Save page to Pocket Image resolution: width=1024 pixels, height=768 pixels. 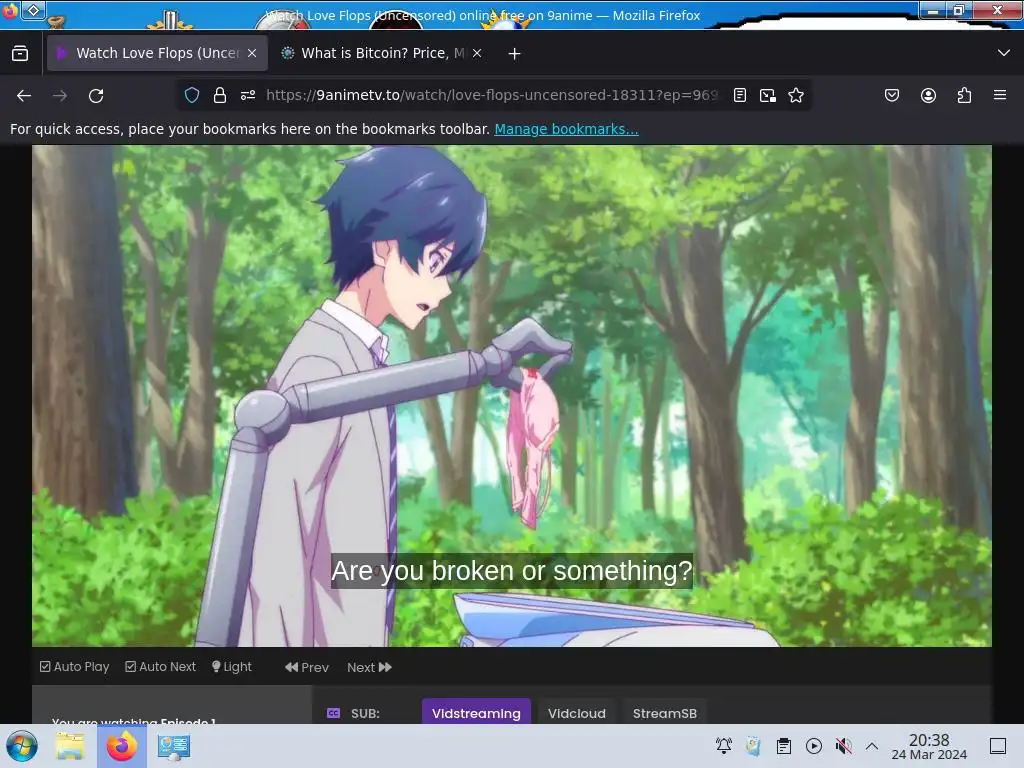[x=892, y=95]
